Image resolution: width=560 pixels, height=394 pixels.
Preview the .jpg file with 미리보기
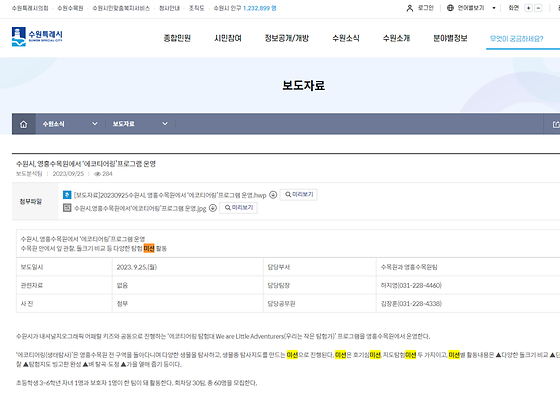point(239,208)
